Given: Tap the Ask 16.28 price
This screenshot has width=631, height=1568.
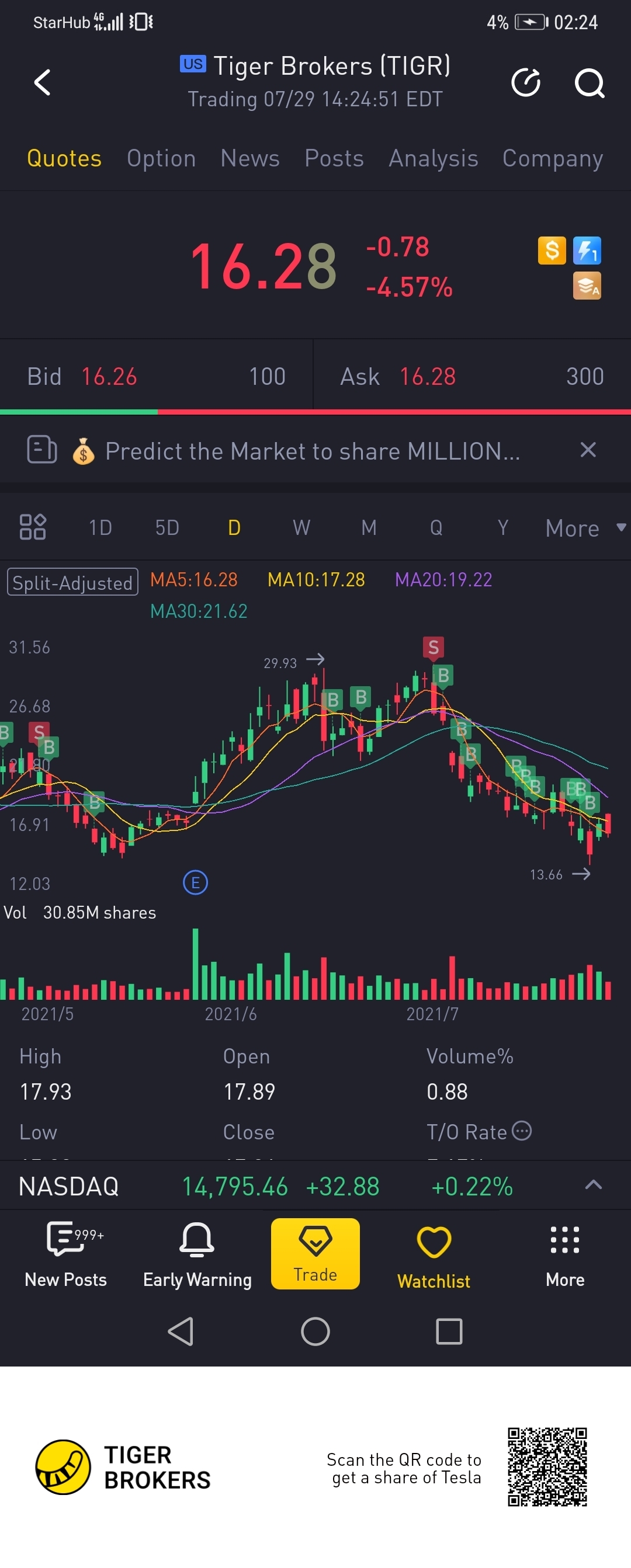Looking at the screenshot, I should tap(428, 376).
